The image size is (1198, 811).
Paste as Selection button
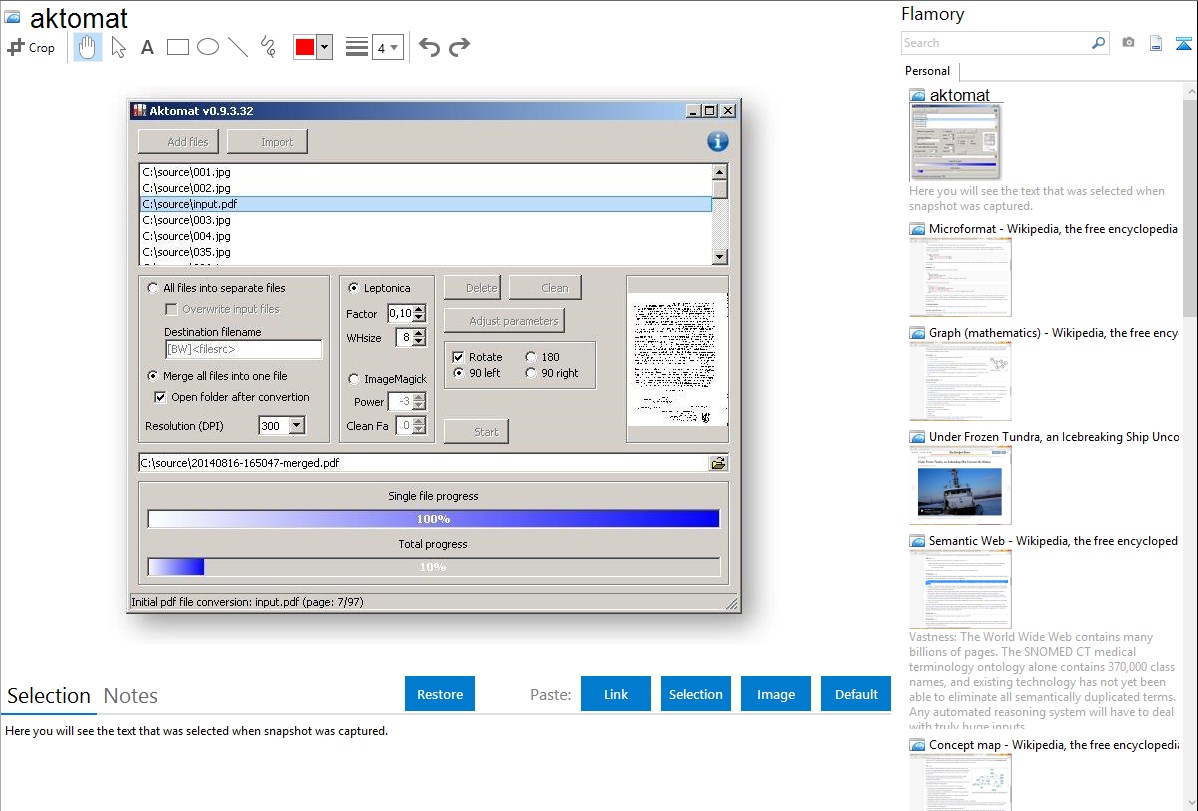[x=696, y=694]
